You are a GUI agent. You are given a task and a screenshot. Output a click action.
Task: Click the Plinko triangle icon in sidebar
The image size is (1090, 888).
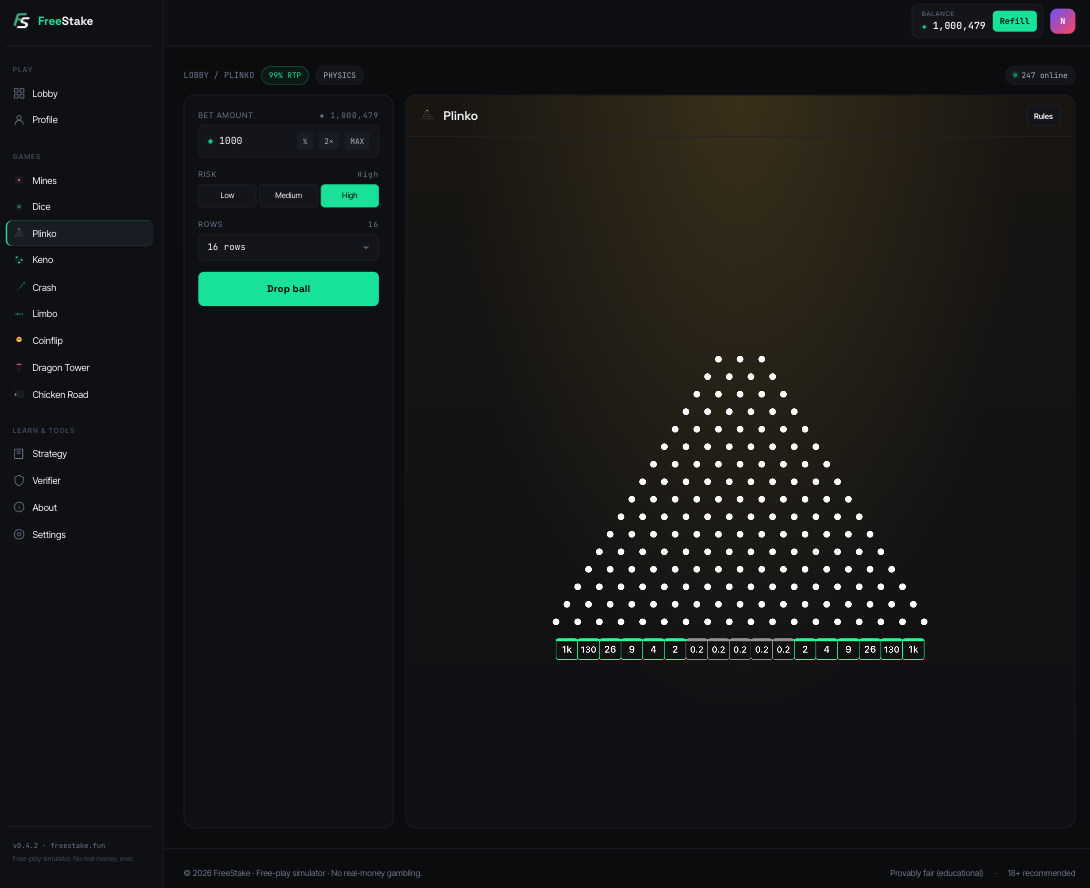click(x=19, y=233)
